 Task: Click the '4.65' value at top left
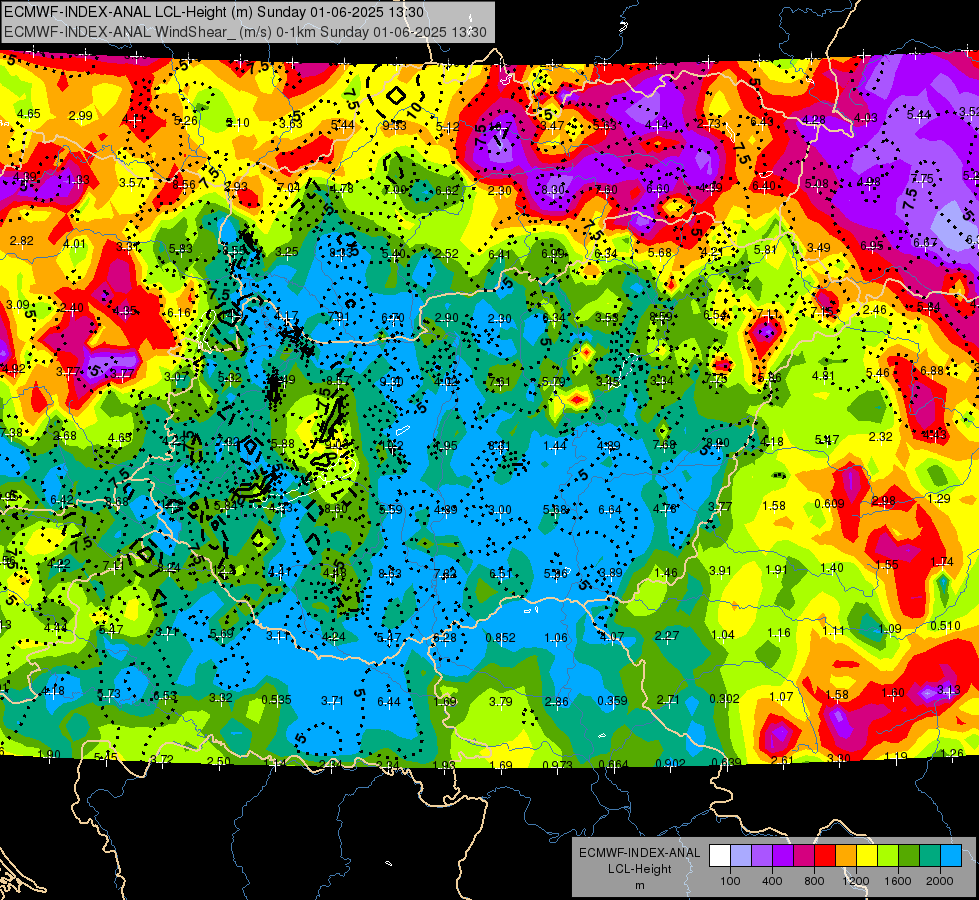29,114
